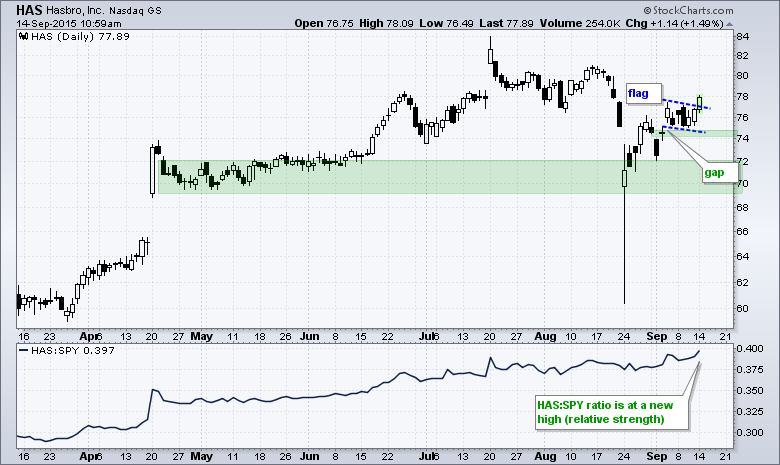Click the 0.350 ratio axis label
The width and height of the screenshot is (780, 465).
(750, 390)
